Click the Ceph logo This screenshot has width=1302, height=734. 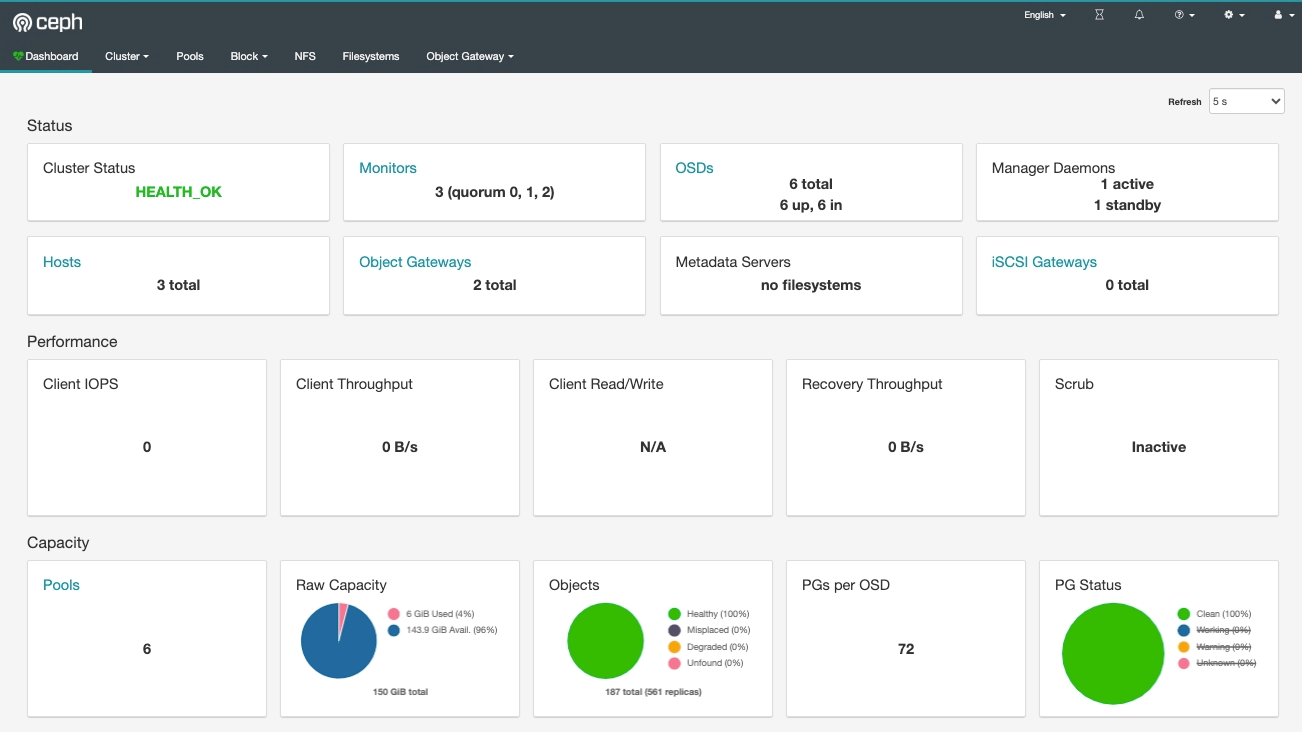[x=47, y=23]
